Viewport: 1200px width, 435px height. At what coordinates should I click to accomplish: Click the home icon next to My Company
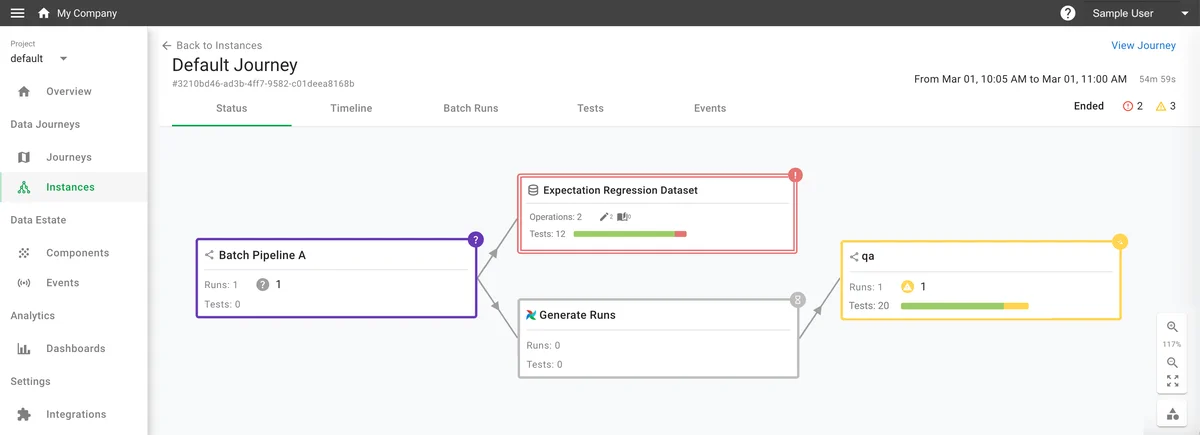43,13
